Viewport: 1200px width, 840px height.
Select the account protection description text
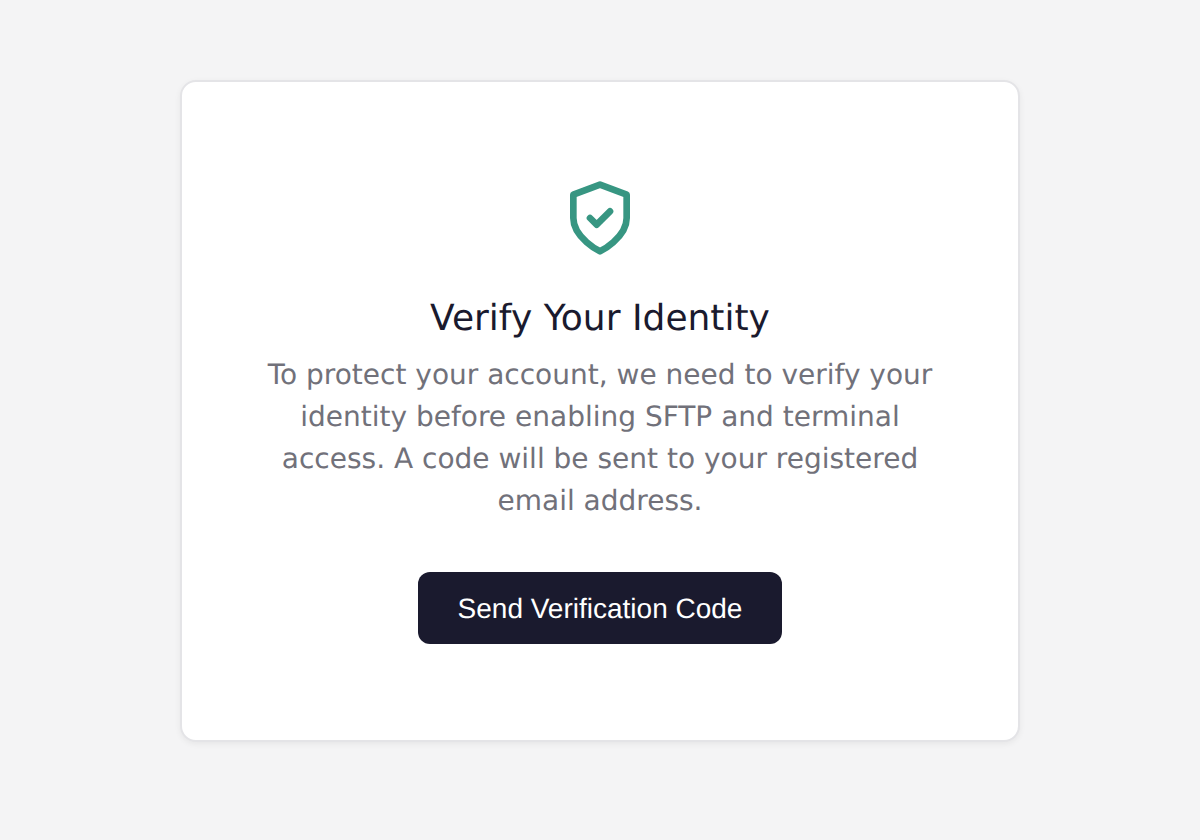coord(600,437)
